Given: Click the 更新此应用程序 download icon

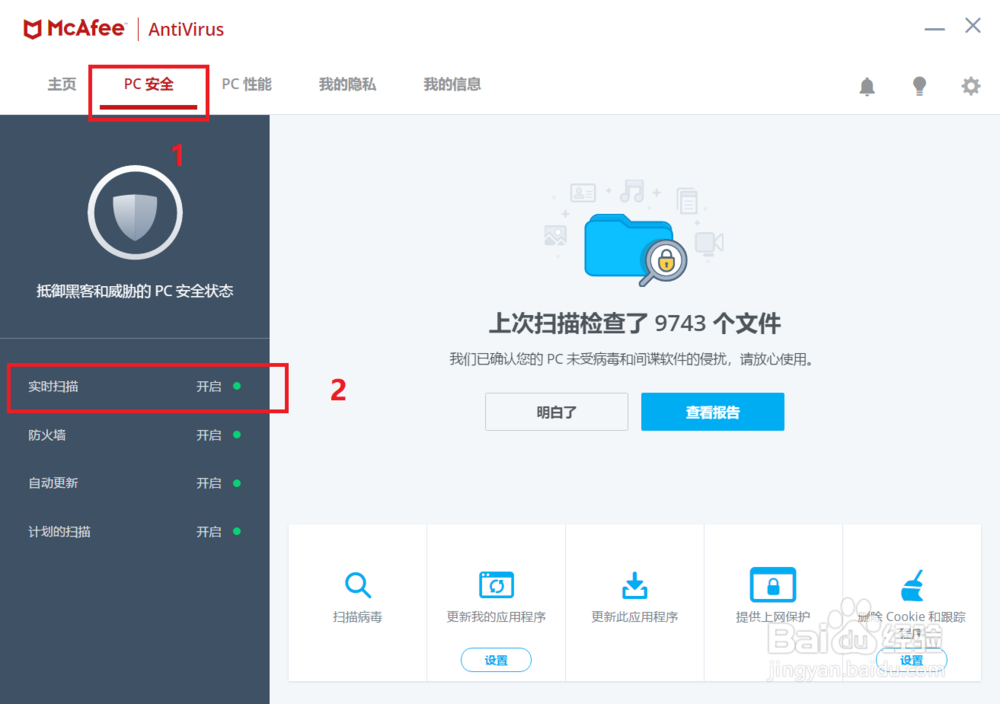Looking at the screenshot, I should tap(634, 585).
